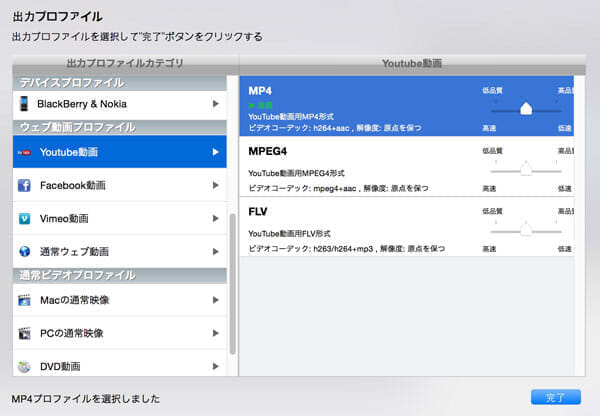Click the 通常ビデオプロファイル section header
The width and height of the screenshot is (600, 416).
pyautogui.click(x=120, y=275)
